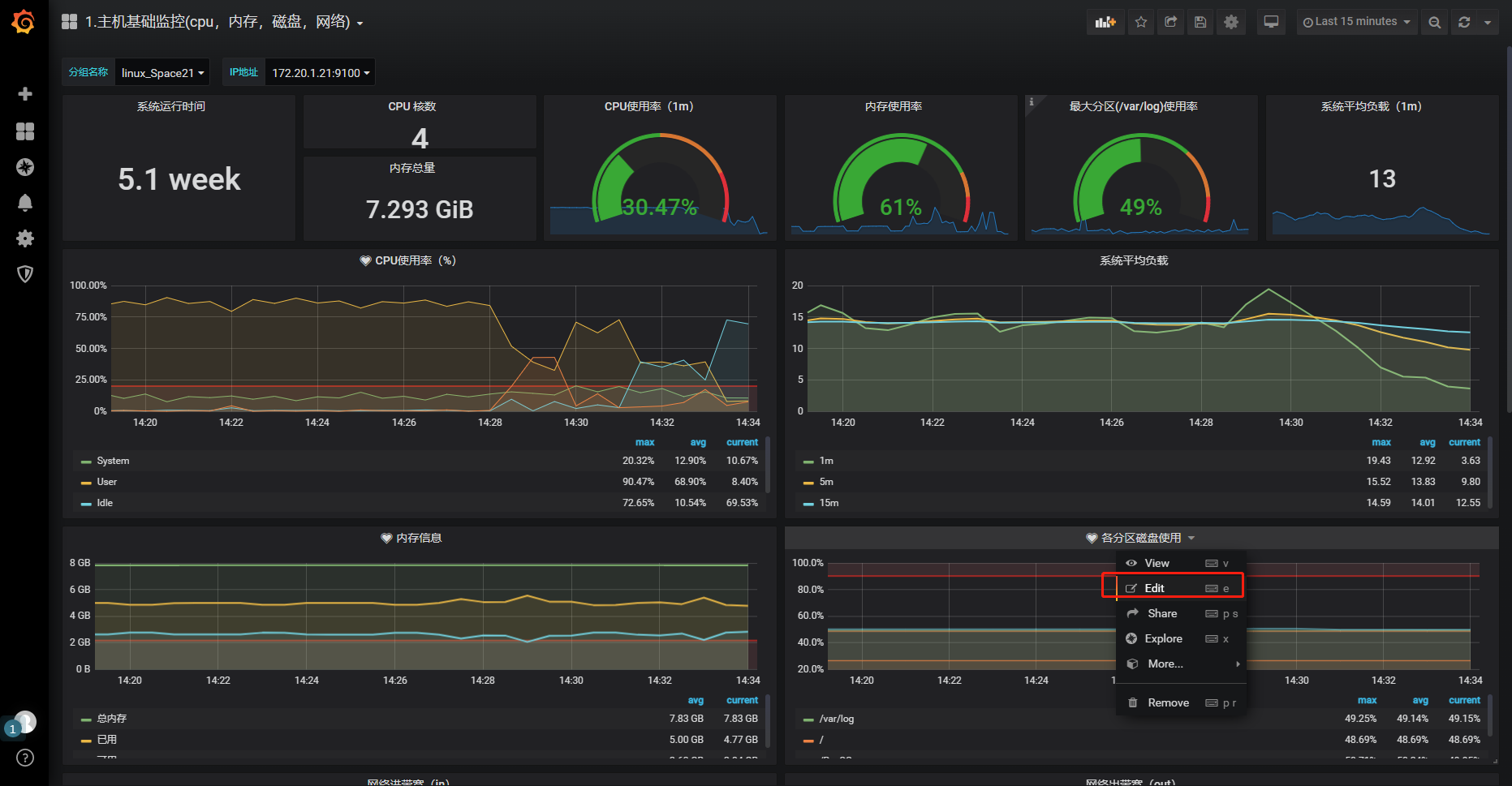Select Share in the panel menu
Image resolution: width=1512 pixels, height=786 pixels.
click(x=1181, y=613)
